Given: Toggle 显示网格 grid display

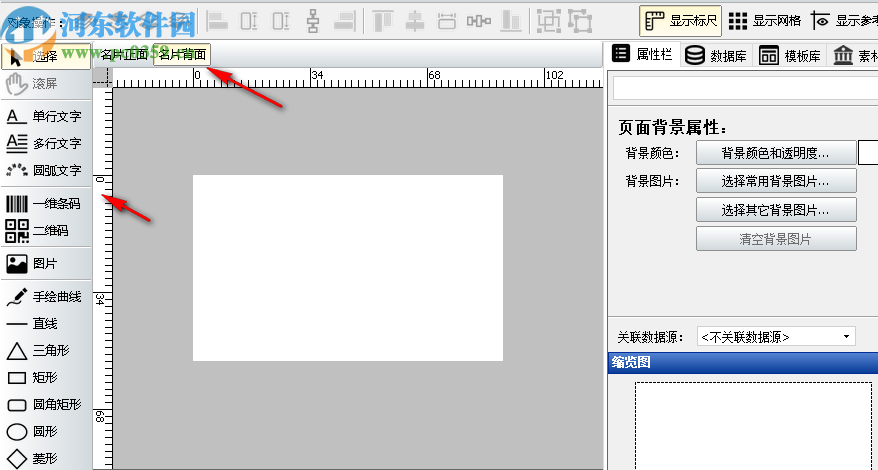Looking at the screenshot, I should pyautogui.click(x=764, y=21).
